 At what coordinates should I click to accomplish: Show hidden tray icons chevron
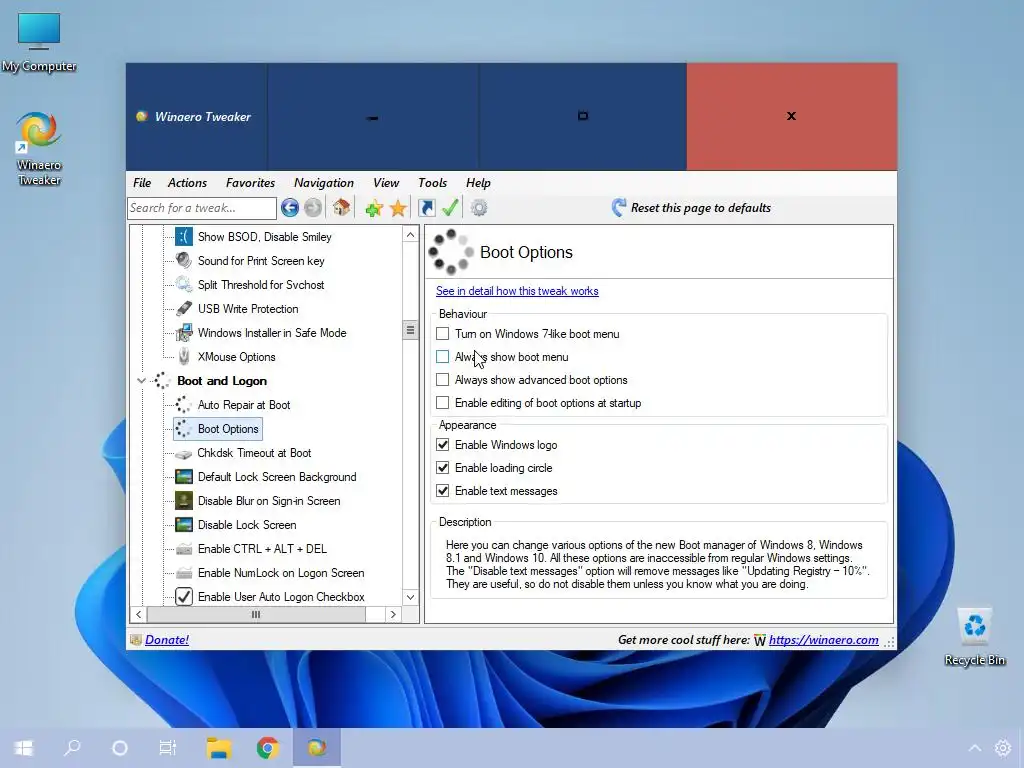coord(974,748)
